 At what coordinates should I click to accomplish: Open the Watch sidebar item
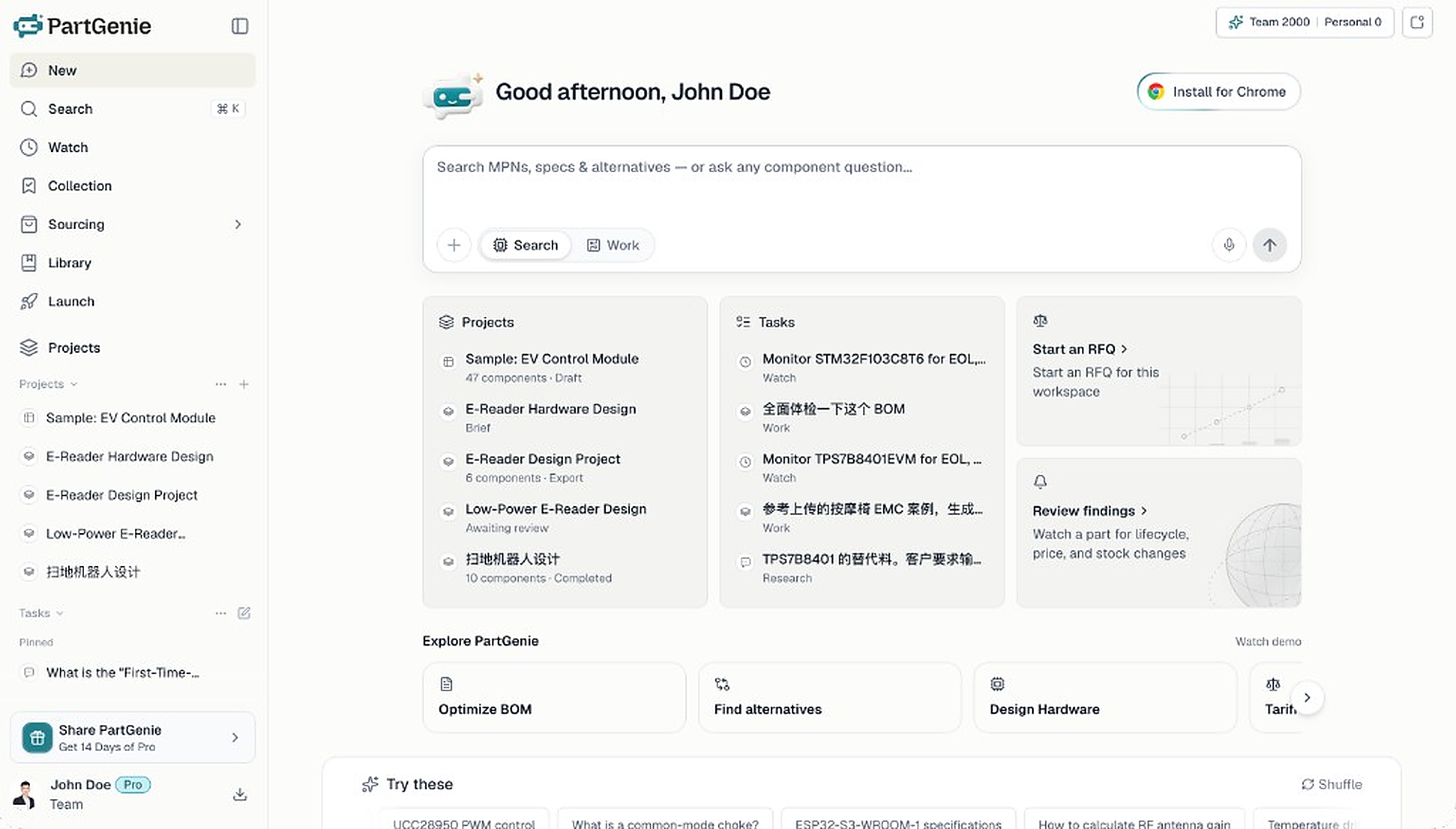[132, 147]
